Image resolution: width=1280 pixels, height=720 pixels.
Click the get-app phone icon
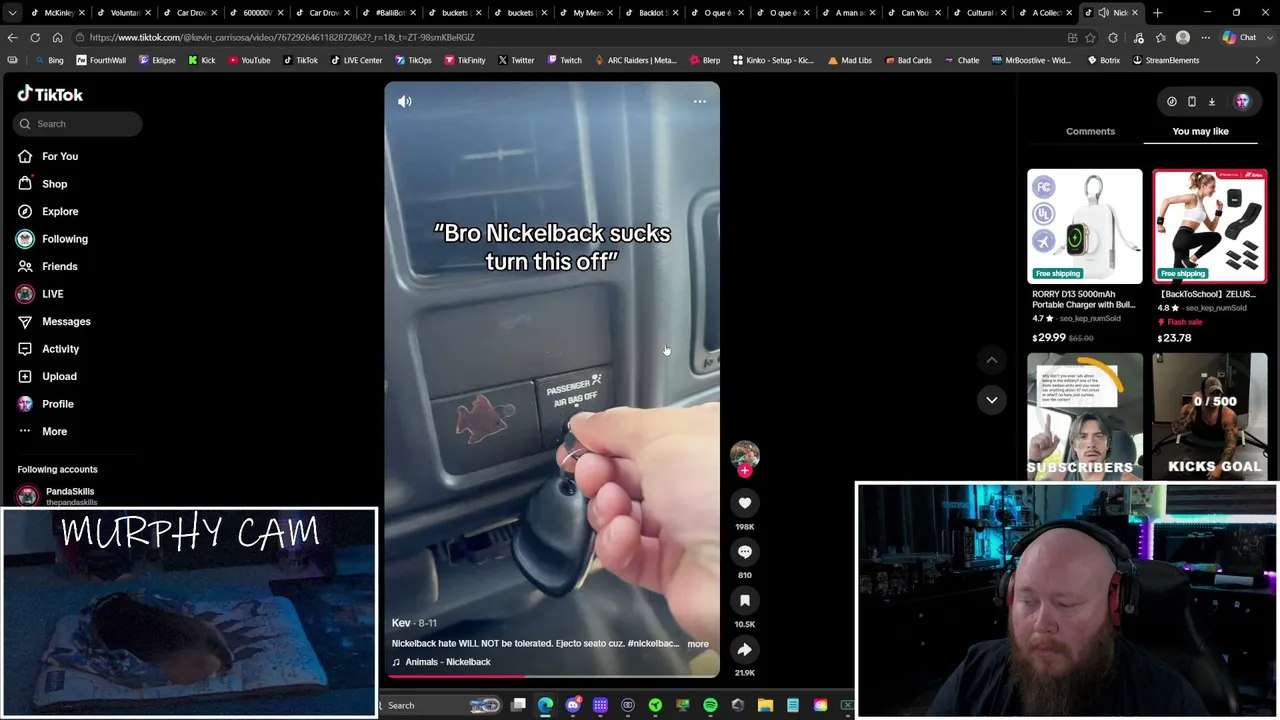point(1192,101)
